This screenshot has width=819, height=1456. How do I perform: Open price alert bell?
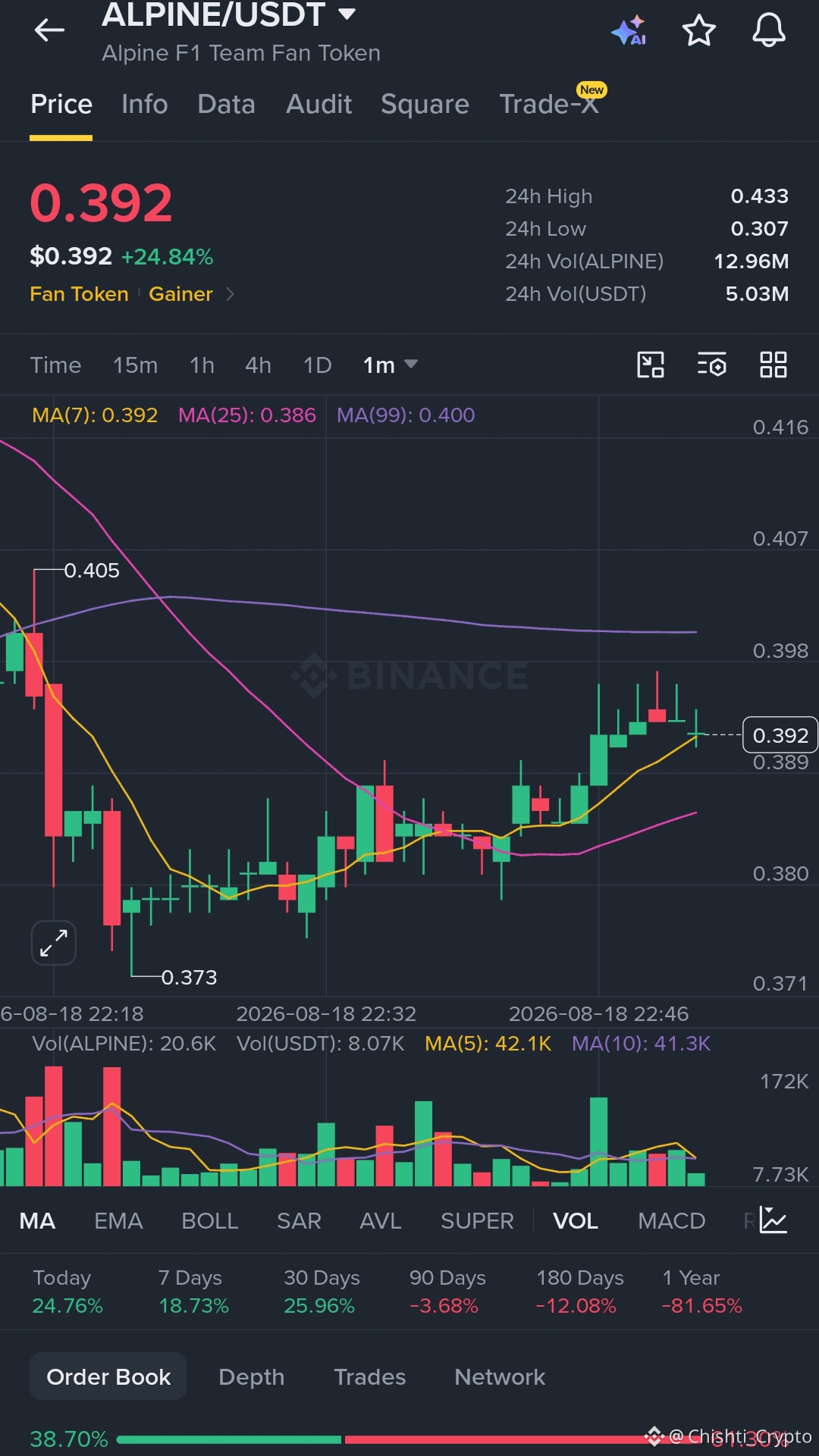pyautogui.click(x=768, y=30)
